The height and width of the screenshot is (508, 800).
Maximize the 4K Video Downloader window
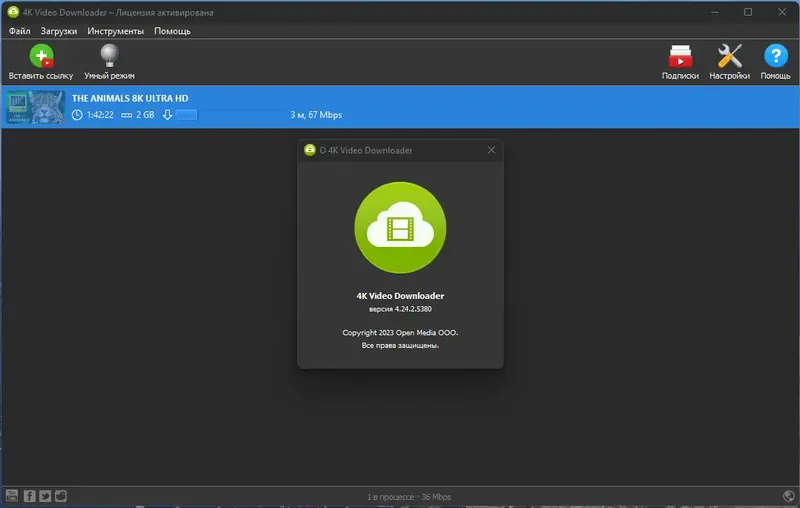click(748, 12)
